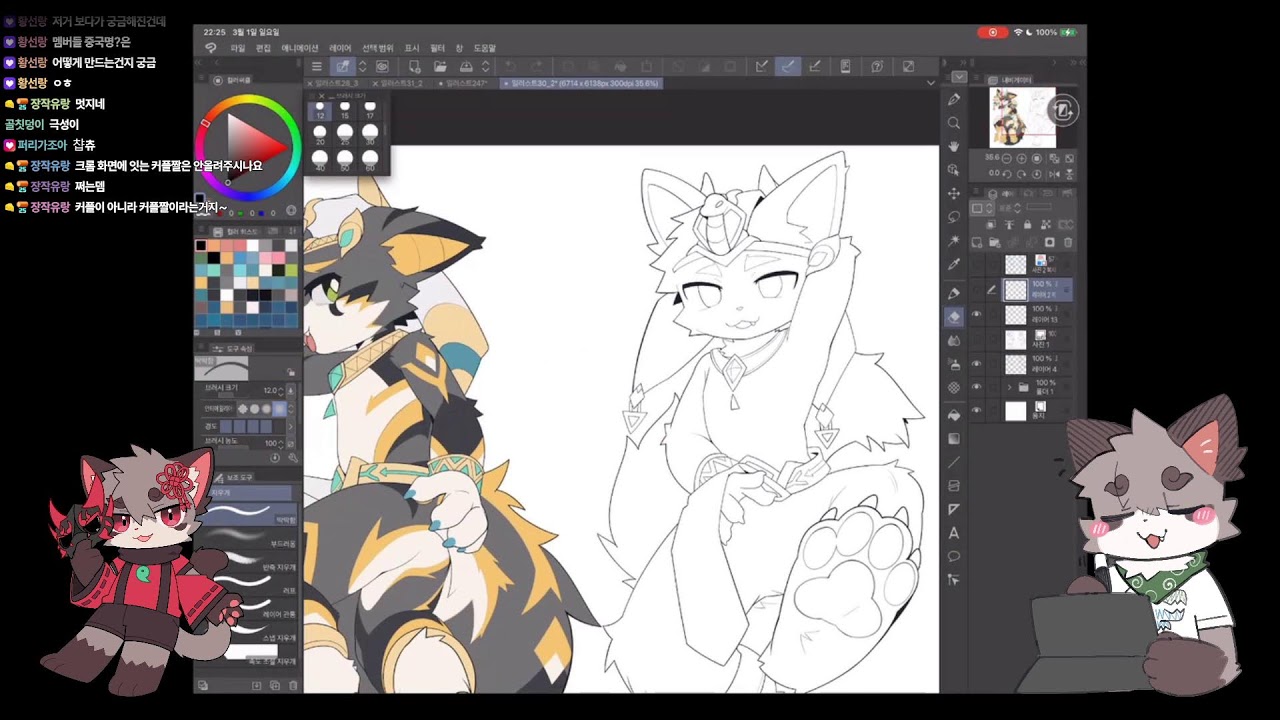This screenshot has width=1280, height=720.
Task: Open the 파일 menu
Action: tap(237, 48)
